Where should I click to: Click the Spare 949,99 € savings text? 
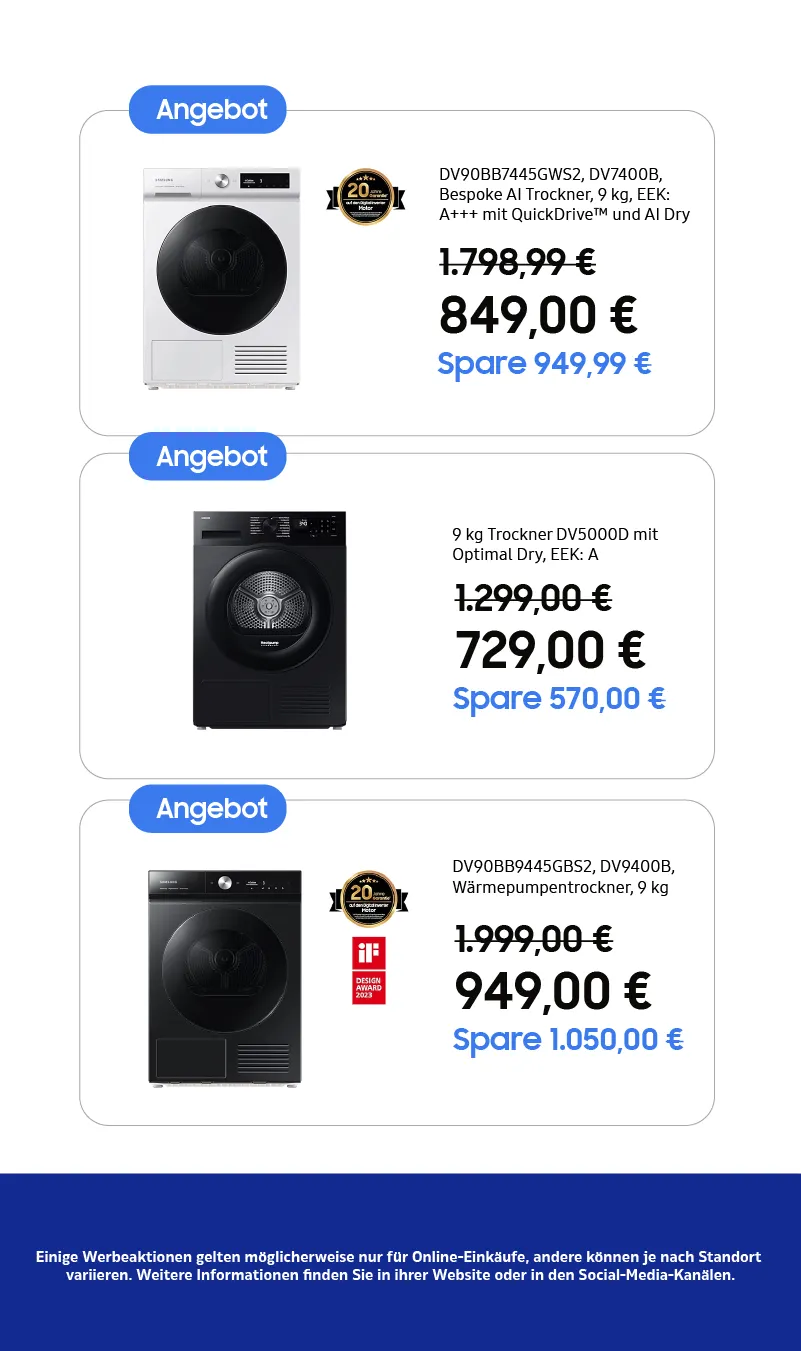click(544, 364)
